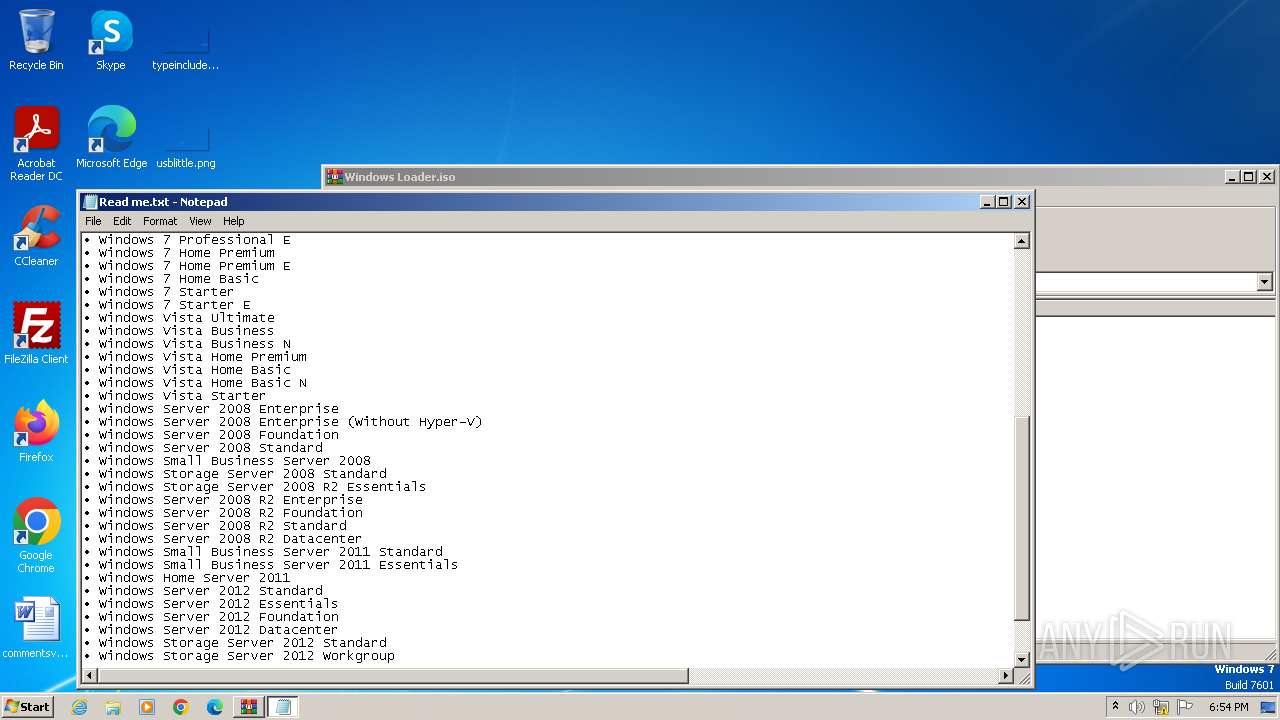1280x720 pixels.
Task: Click line 'Windows Server 2008 R2 Datacenter'
Action: tap(230, 539)
